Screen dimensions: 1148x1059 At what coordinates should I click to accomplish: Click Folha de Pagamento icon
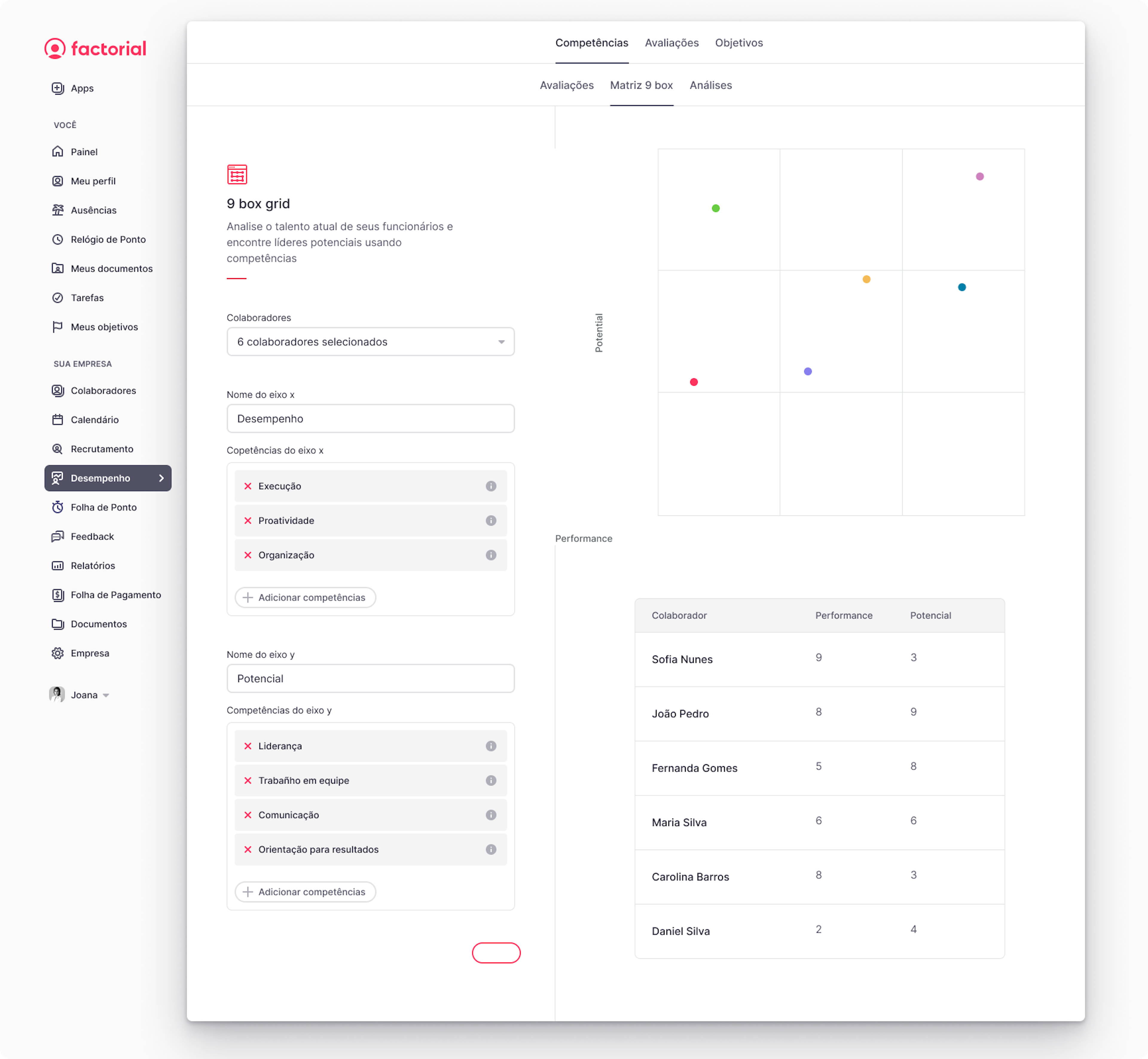[58, 595]
